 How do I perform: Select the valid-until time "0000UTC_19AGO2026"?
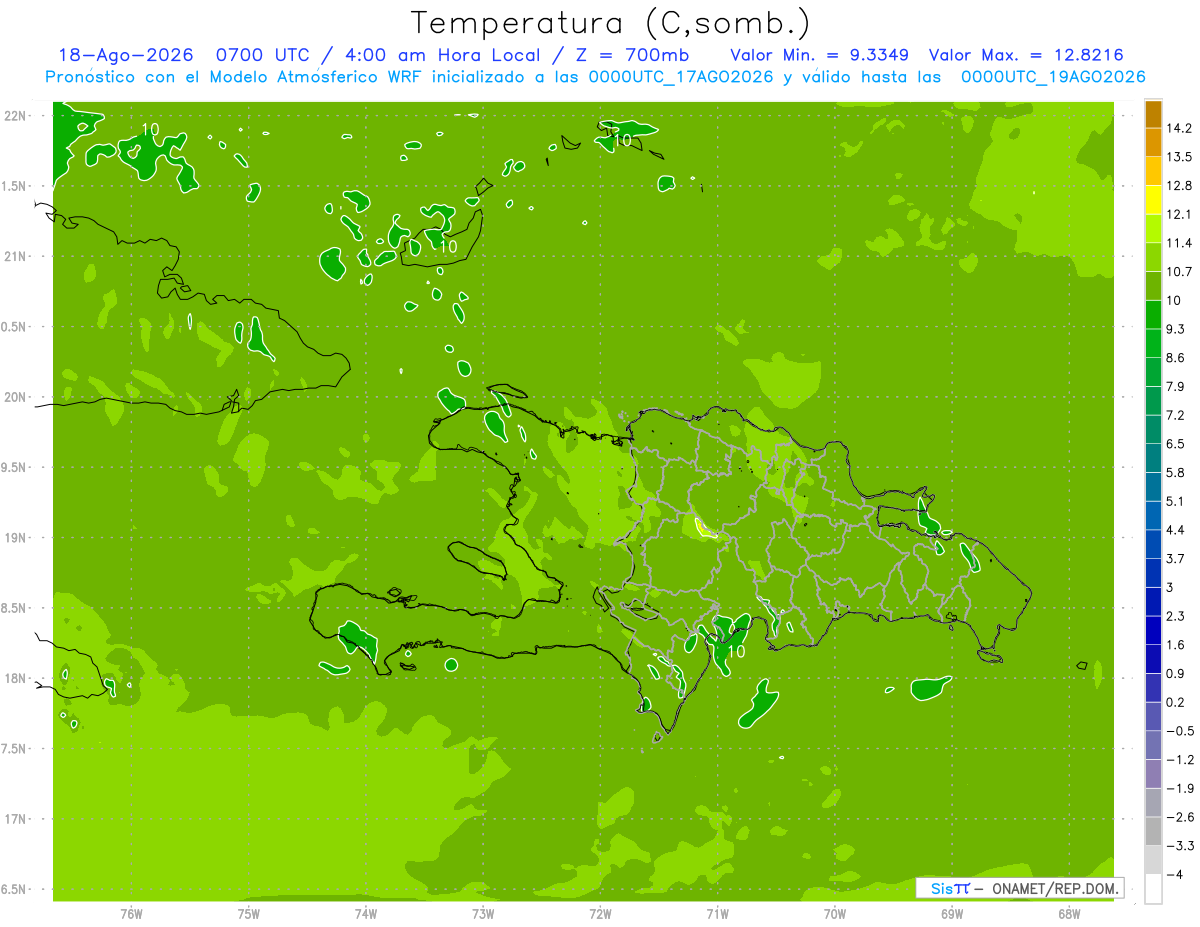point(1052,77)
